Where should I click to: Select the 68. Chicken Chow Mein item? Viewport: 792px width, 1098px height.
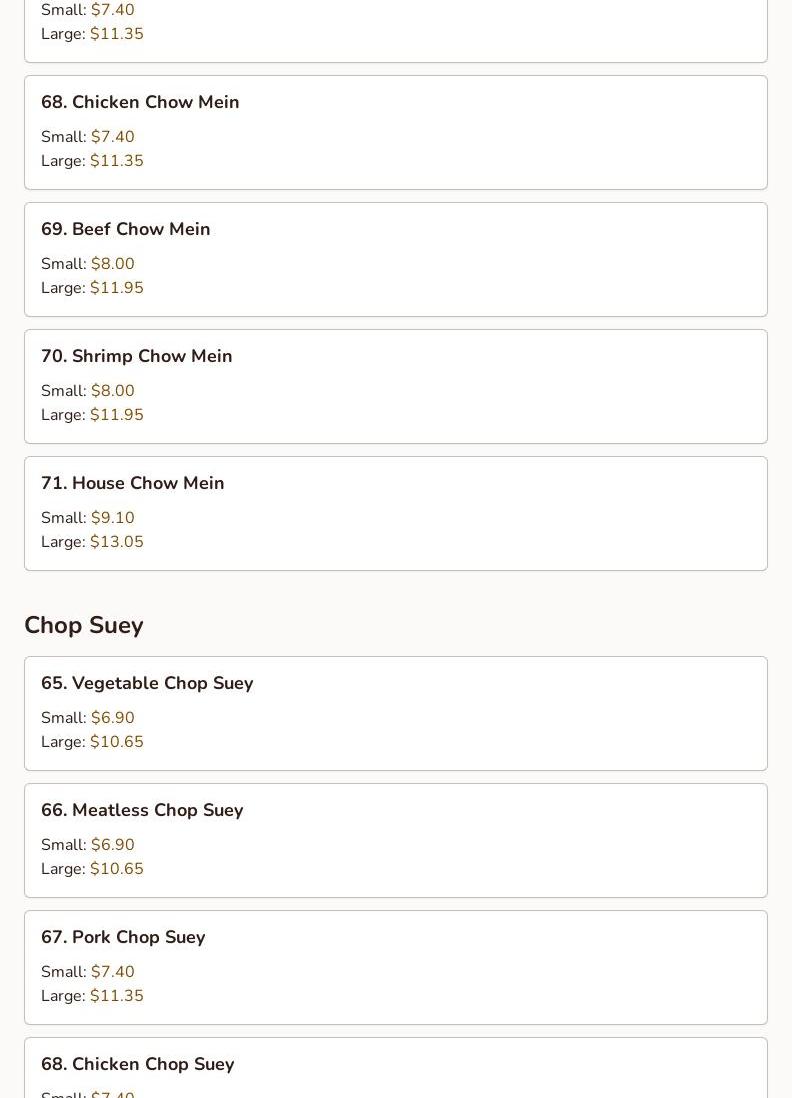[x=396, y=132]
